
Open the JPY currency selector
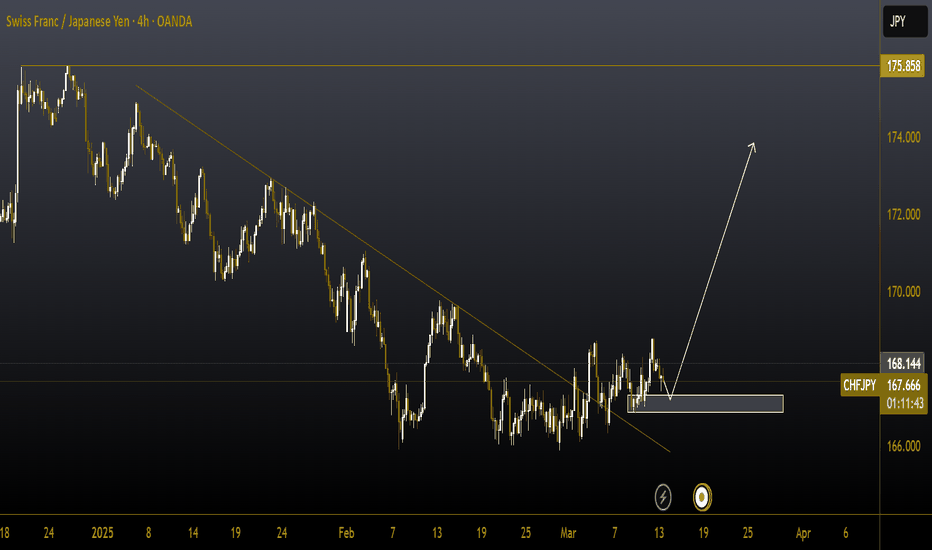point(905,21)
